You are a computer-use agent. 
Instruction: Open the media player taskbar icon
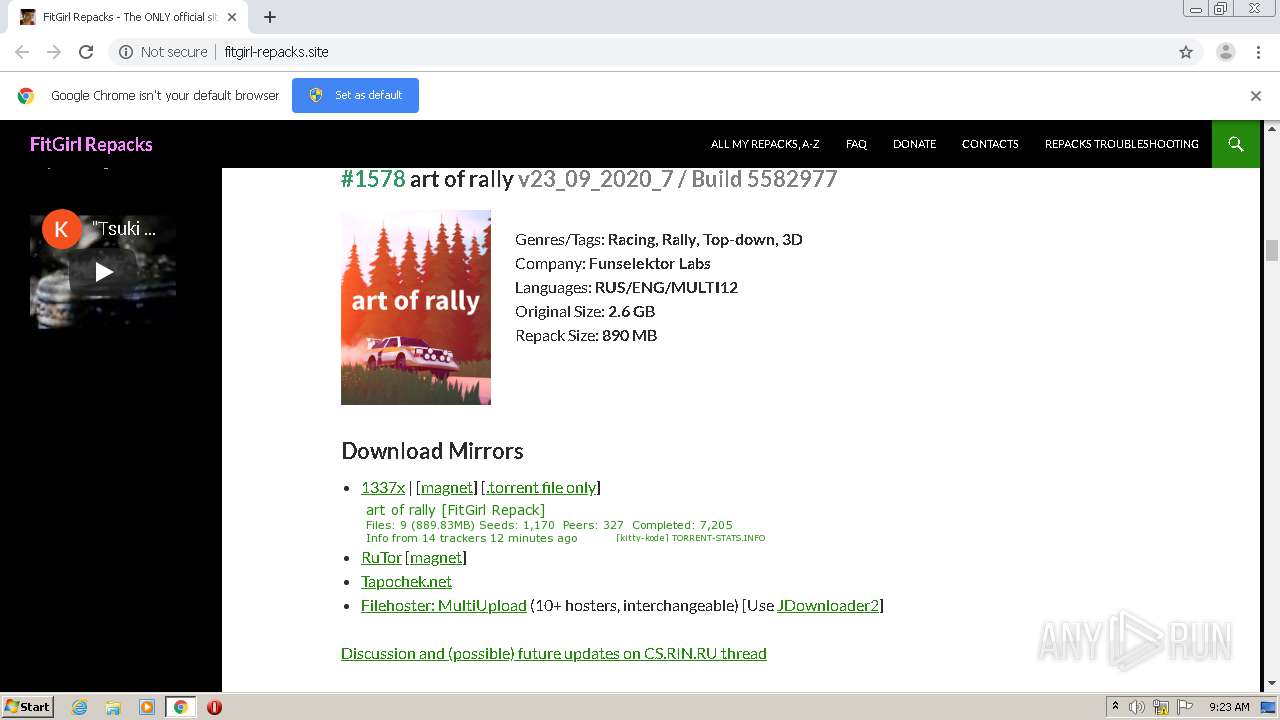(147, 707)
